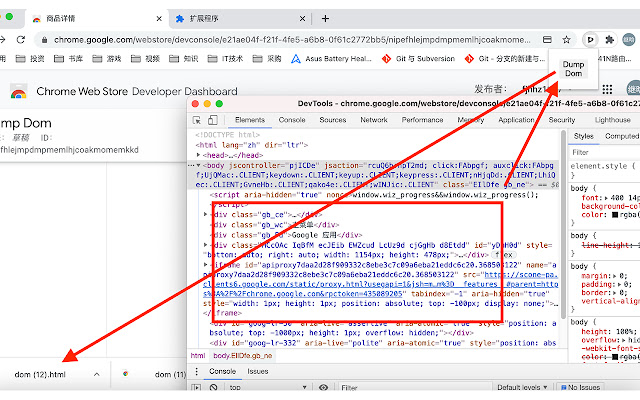
Task: Open the 采购 bookmark folder
Action: click(x=267, y=59)
